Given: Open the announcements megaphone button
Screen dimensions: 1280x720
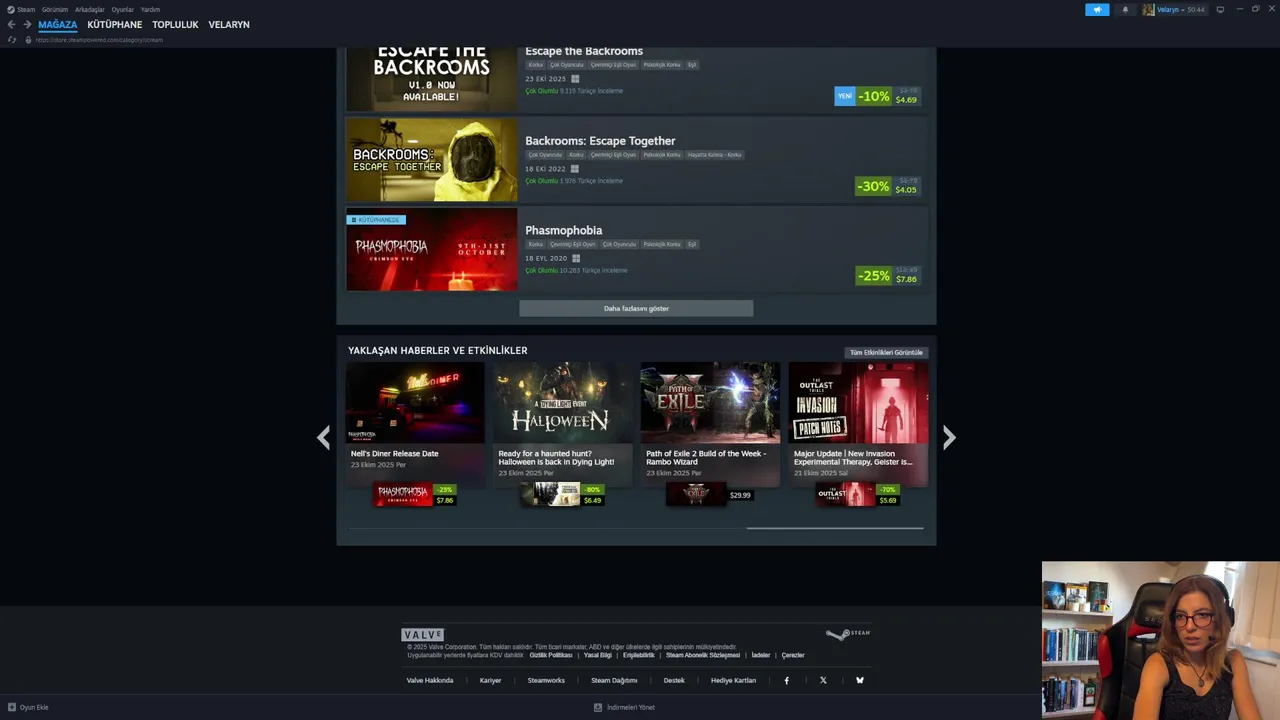Looking at the screenshot, I should pos(1097,9).
